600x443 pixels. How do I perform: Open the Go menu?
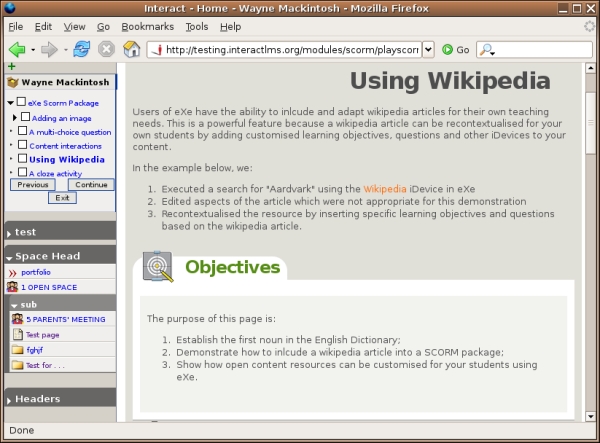click(103, 27)
